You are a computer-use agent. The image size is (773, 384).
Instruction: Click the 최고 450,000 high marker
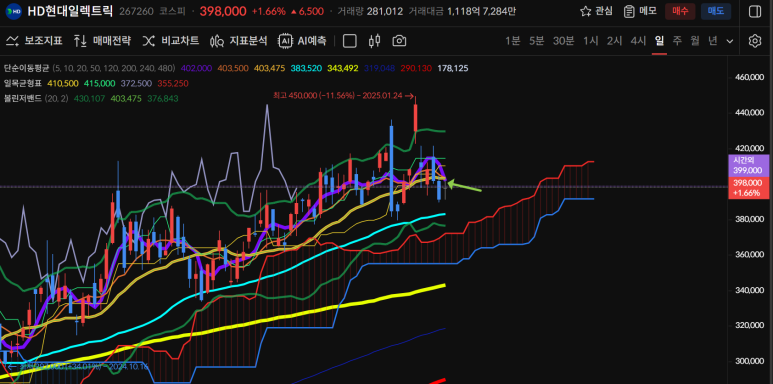[x=344, y=95]
